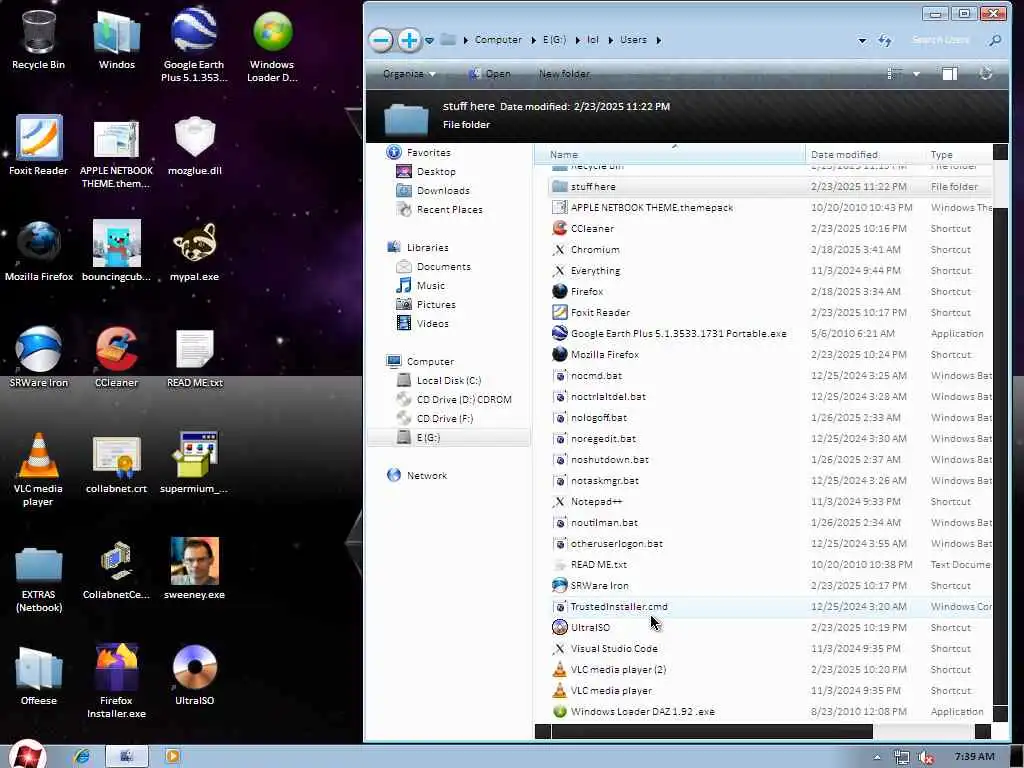Click the horizontal scrollbar of file list

712,731
